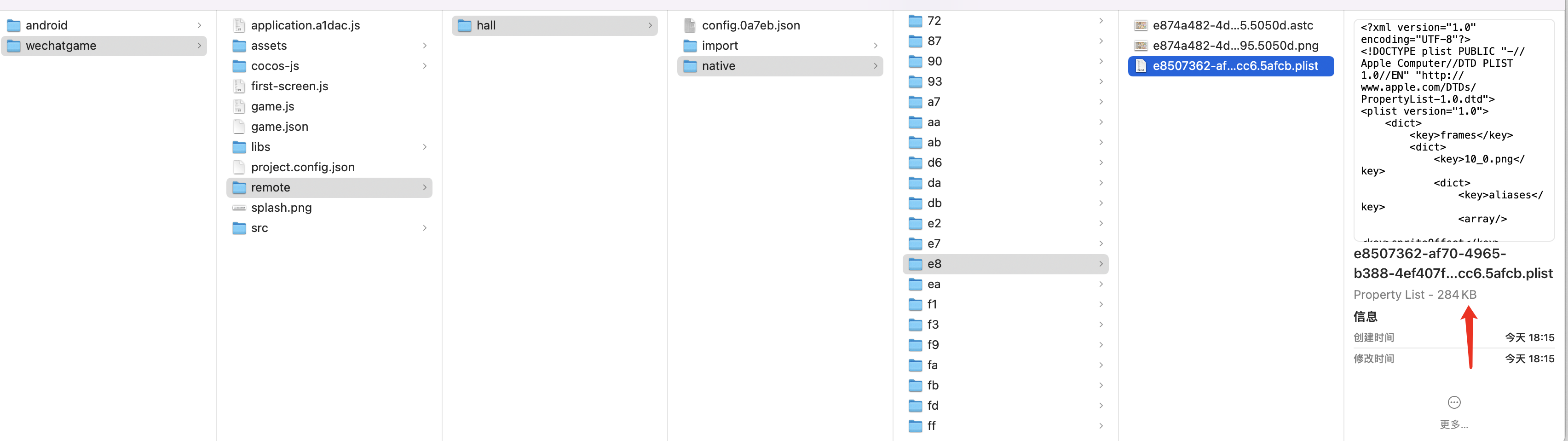
Task: Select the ea folder row
Action: (1006, 284)
